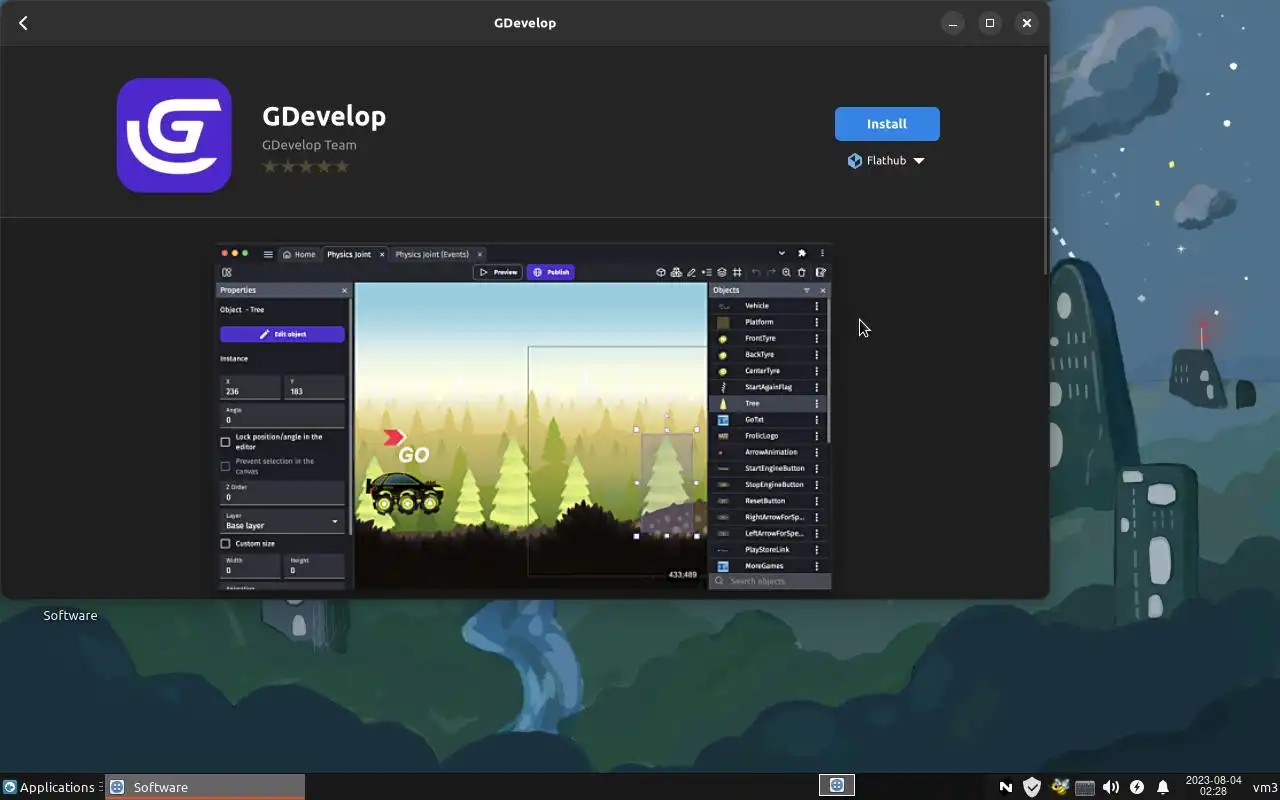The height and width of the screenshot is (800, 1280).
Task: Open the Applications menu in taskbar
Action: point(49,787)
